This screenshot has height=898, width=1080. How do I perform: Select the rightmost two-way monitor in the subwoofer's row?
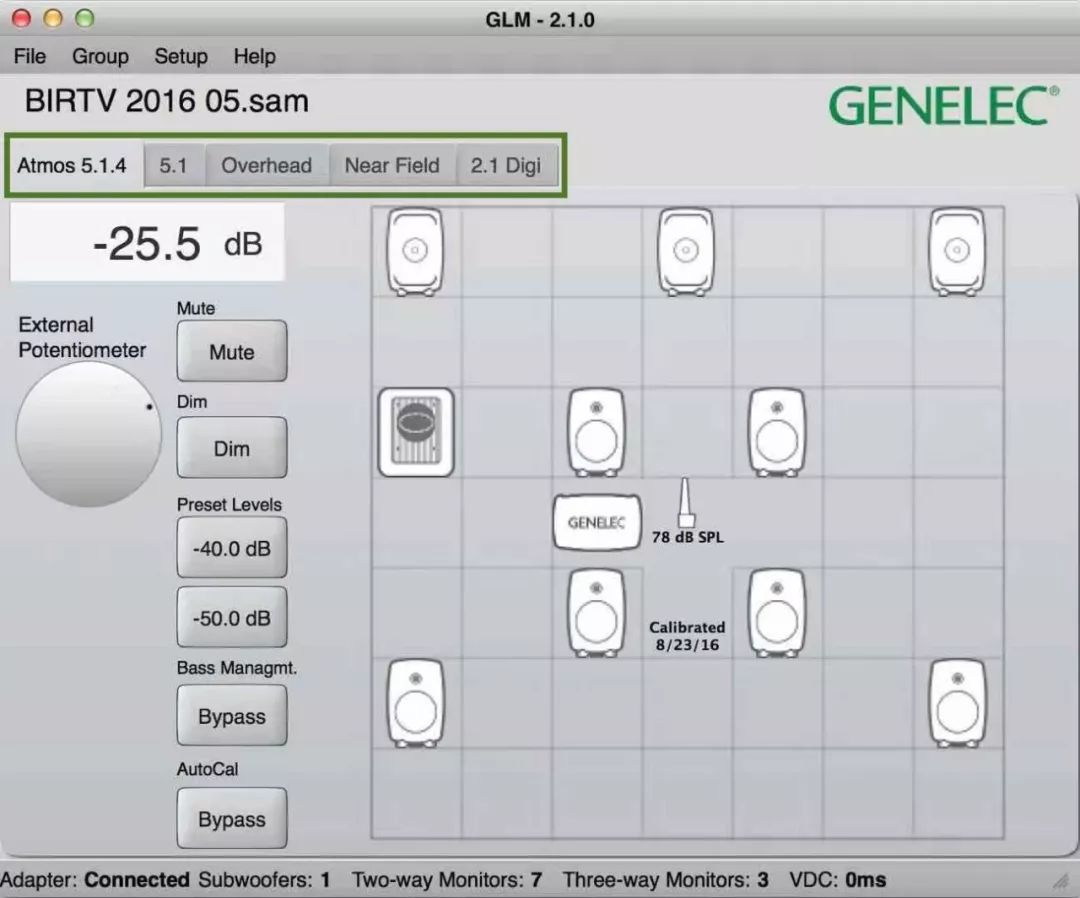pyautogui.click(x=777, y=432)
